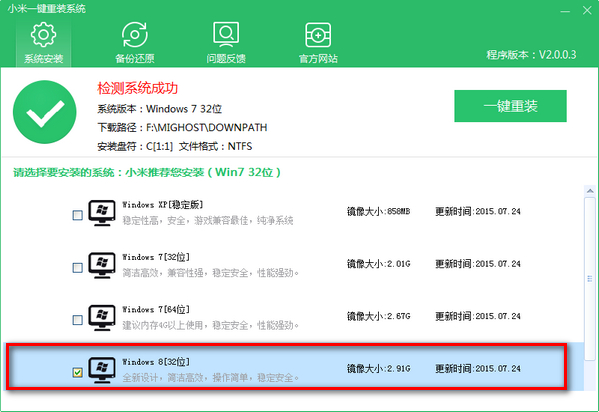This screenshot has width=599, height=412.
Task: Close the 小米一键重装系统 window
Action: tap(587, 10)
